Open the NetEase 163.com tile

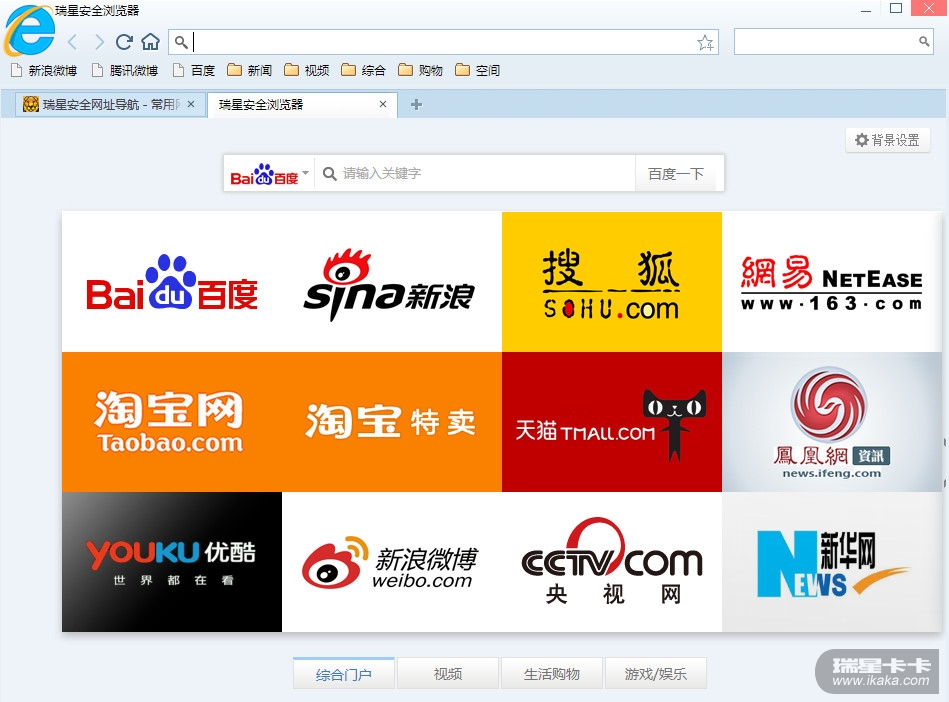(x=832, y=281)
